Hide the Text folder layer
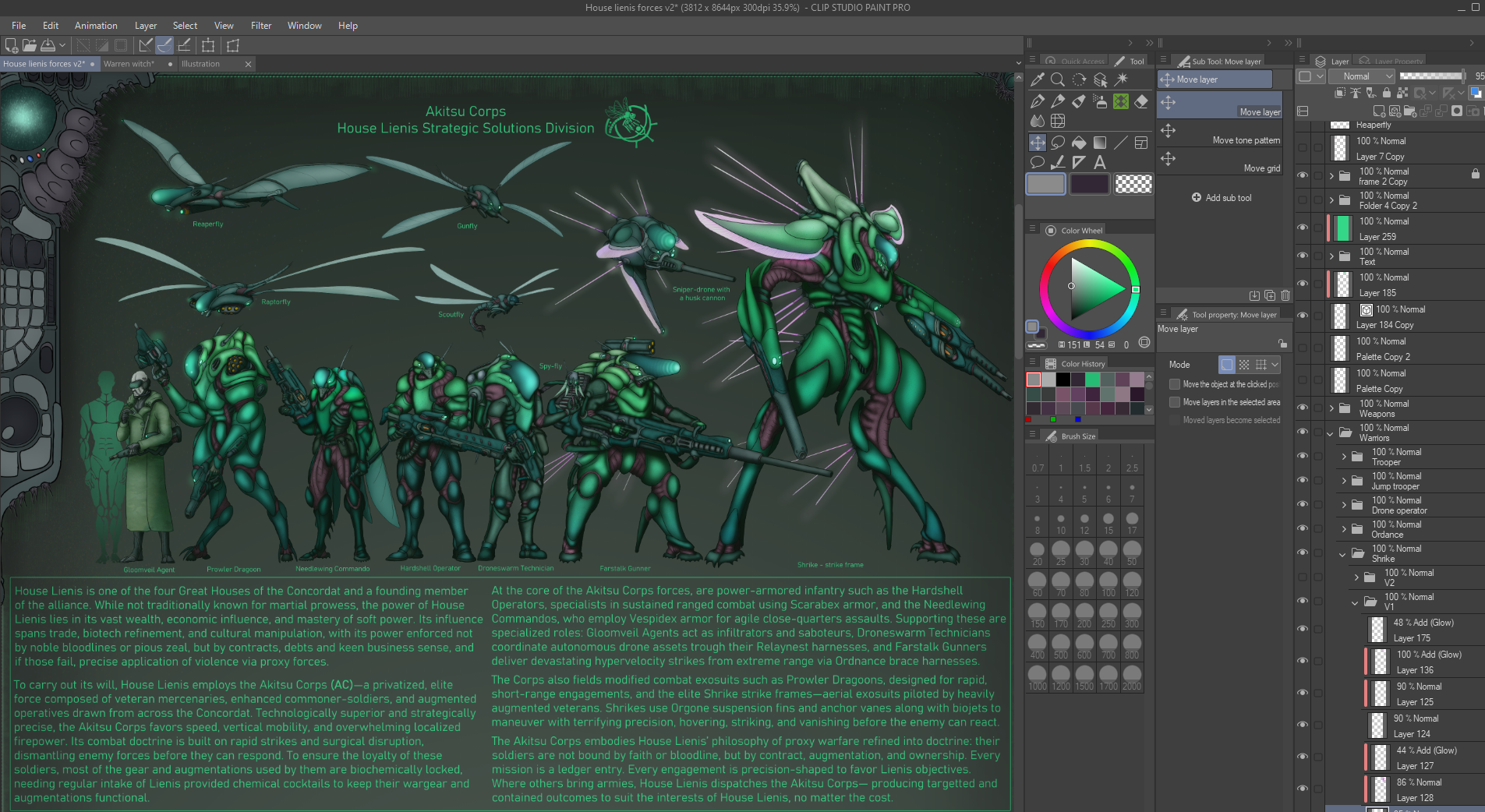1485x812 pixels. click(x=1303, y=256)
